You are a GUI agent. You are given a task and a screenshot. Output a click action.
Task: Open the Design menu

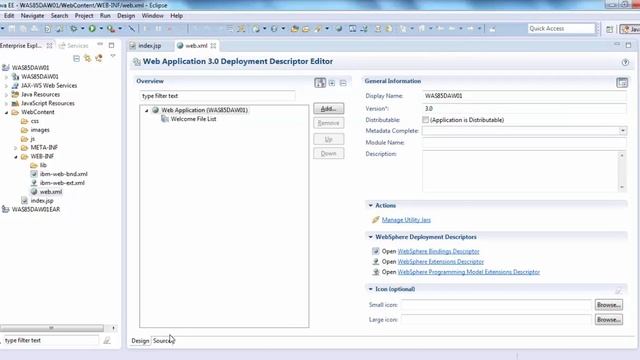point(126,16)
